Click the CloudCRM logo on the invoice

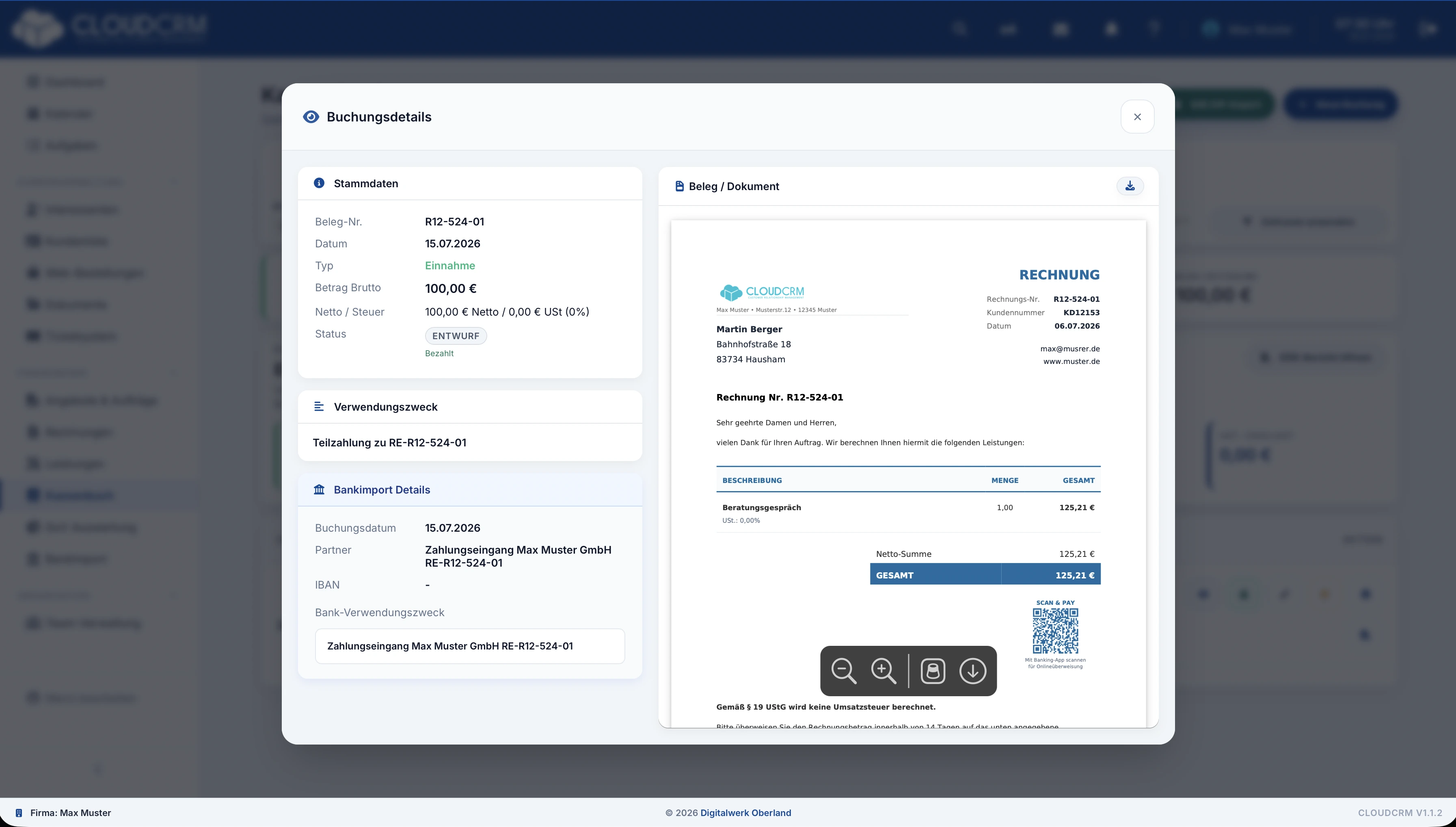(762, 292)
